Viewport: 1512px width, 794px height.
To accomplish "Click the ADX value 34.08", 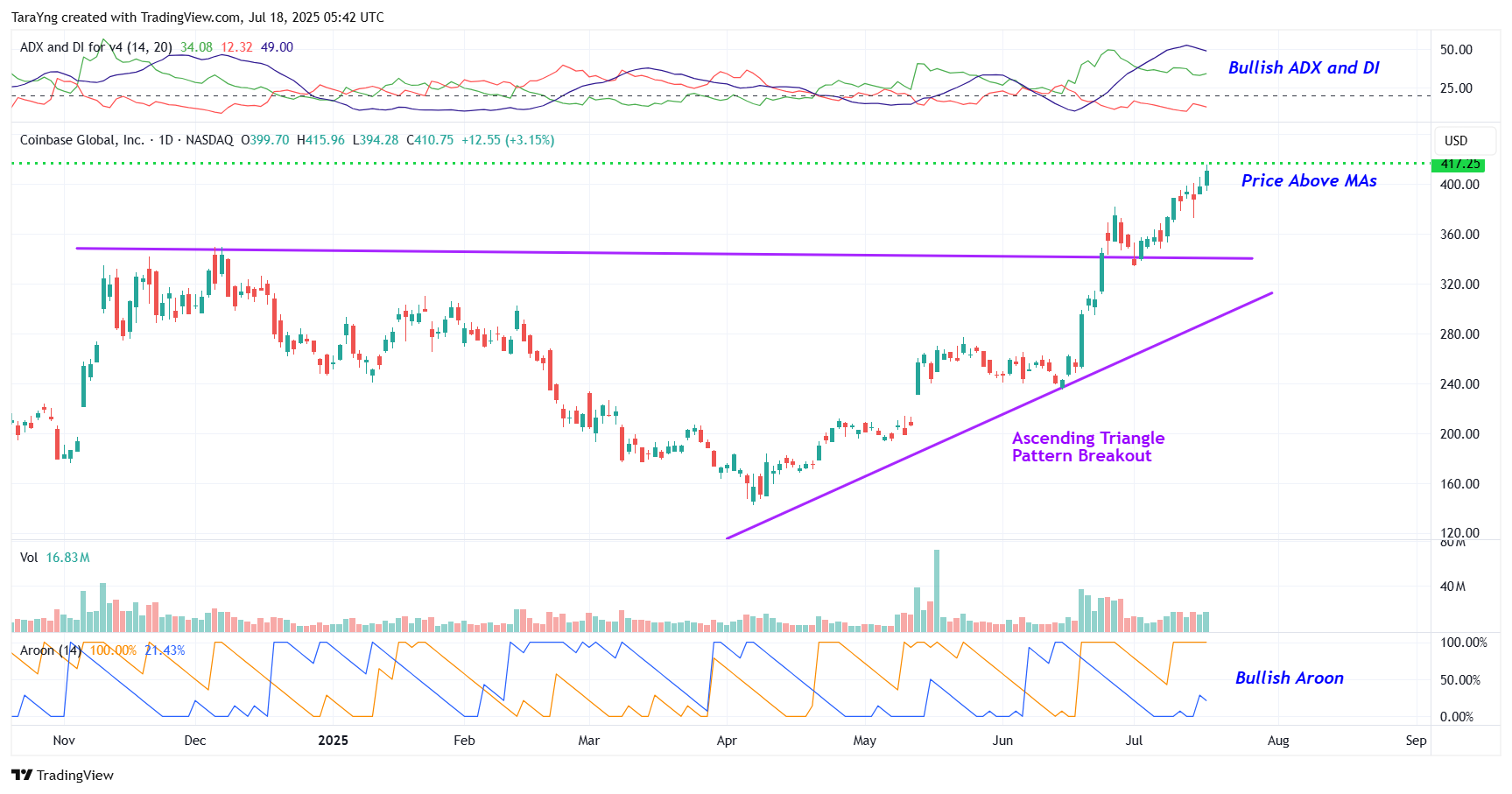I will [196, 47].
